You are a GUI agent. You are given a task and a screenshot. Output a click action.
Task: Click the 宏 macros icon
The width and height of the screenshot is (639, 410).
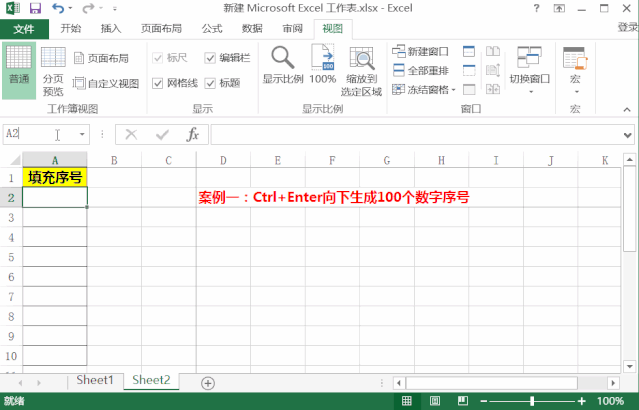[575, 58]
